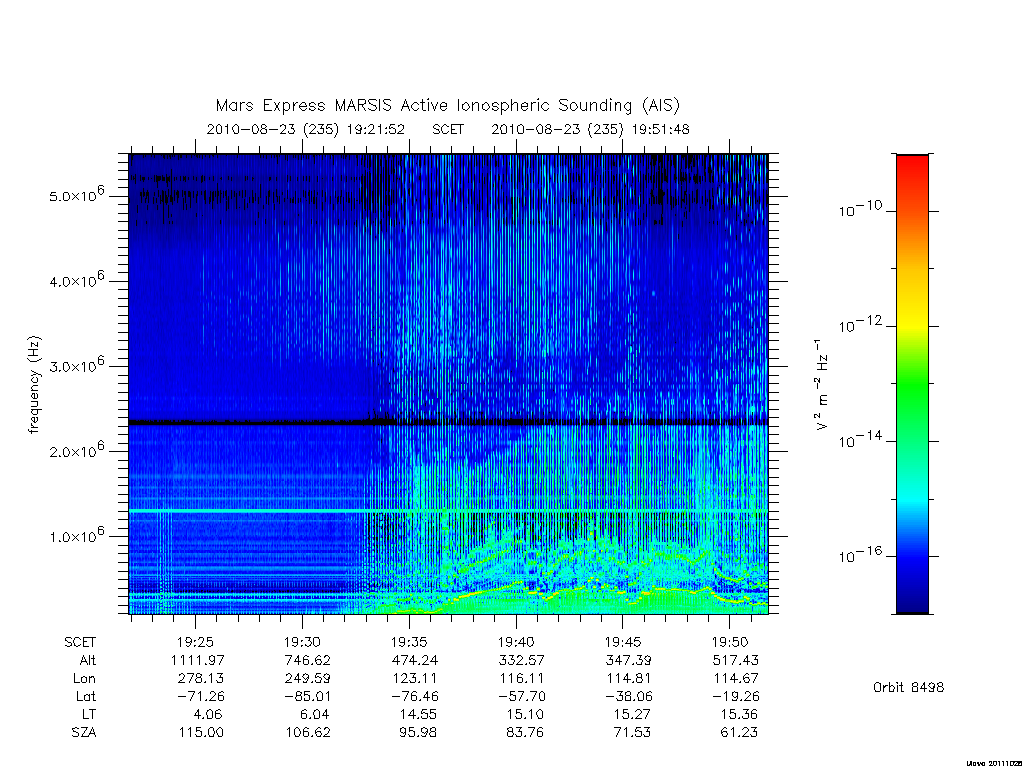
Task: Click the 3.0×10⁶ frequency tick label
Action: pos(76,364)
